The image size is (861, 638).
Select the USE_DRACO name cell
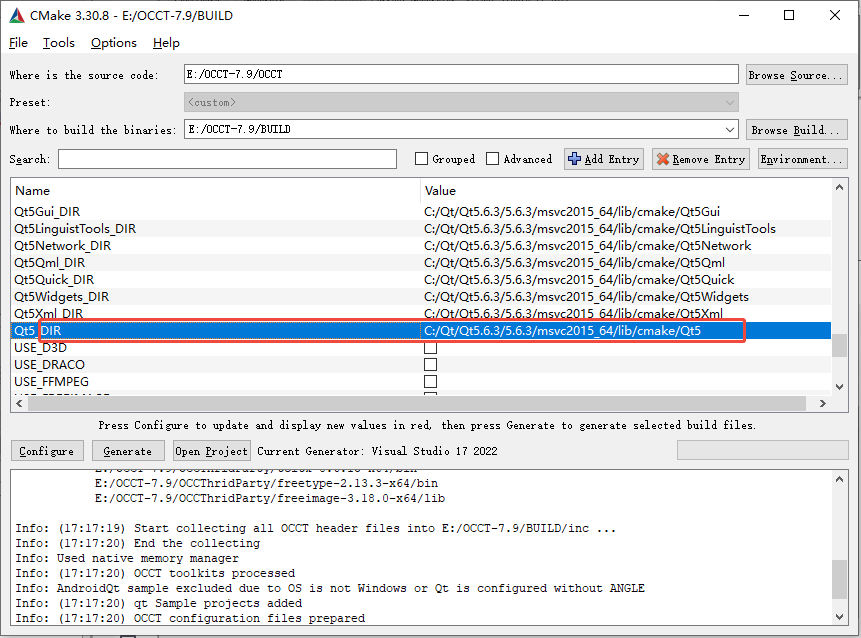tap(215, 365)
